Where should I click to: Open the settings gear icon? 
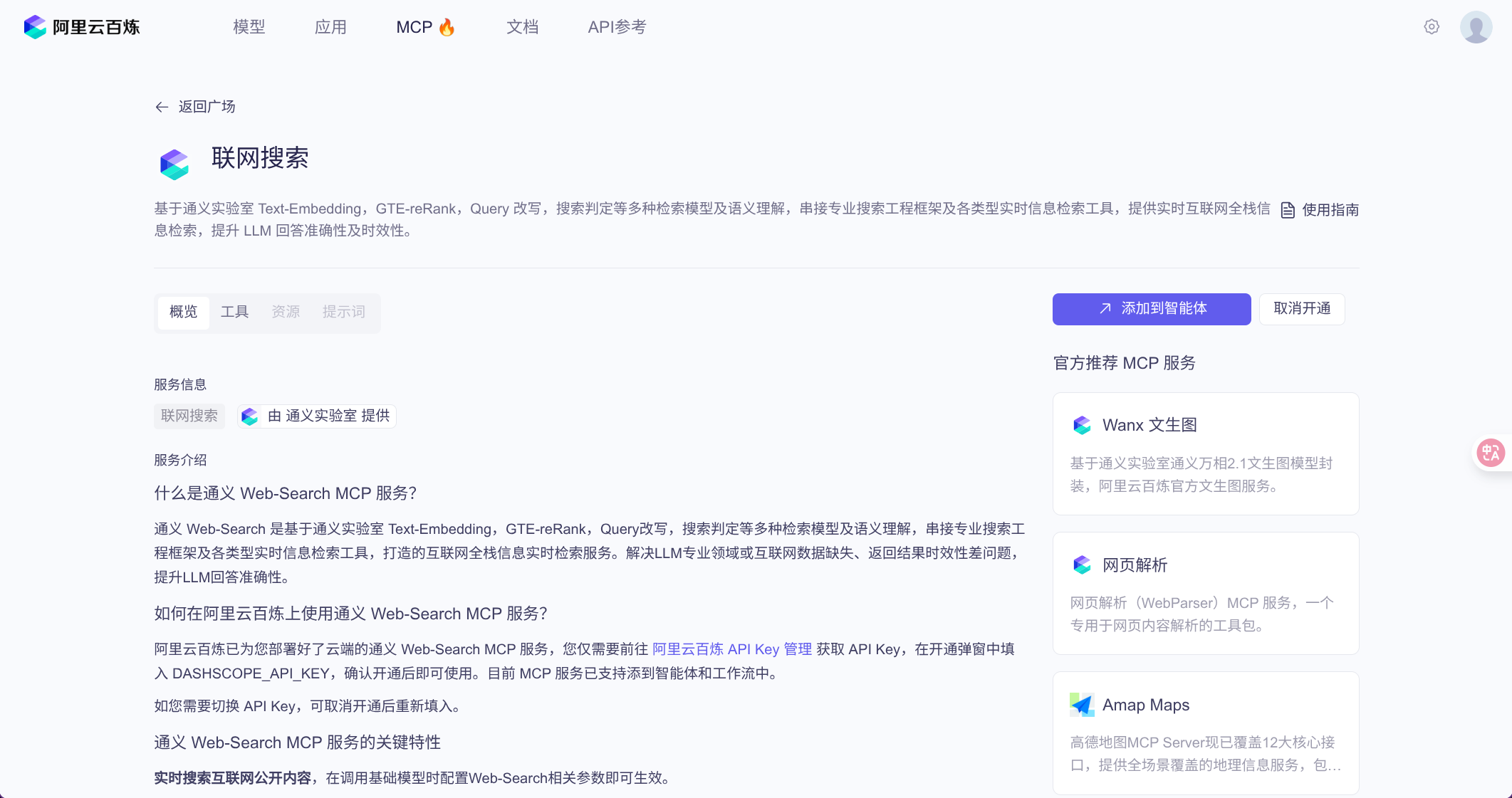pyautogui.click(x=1432, y=27)
